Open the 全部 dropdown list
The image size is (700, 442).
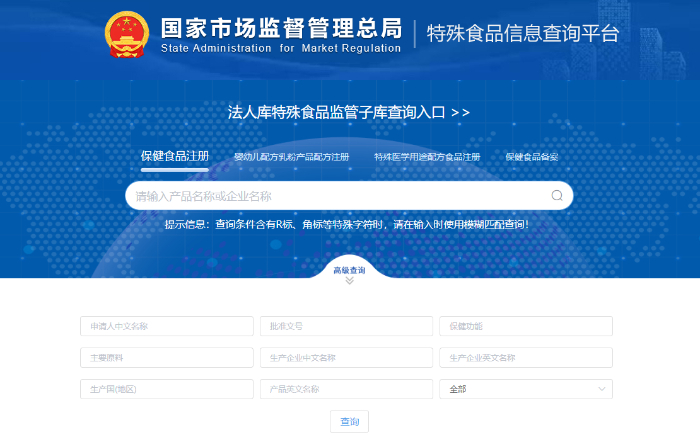pyautogui.click(x=525, y=389)
